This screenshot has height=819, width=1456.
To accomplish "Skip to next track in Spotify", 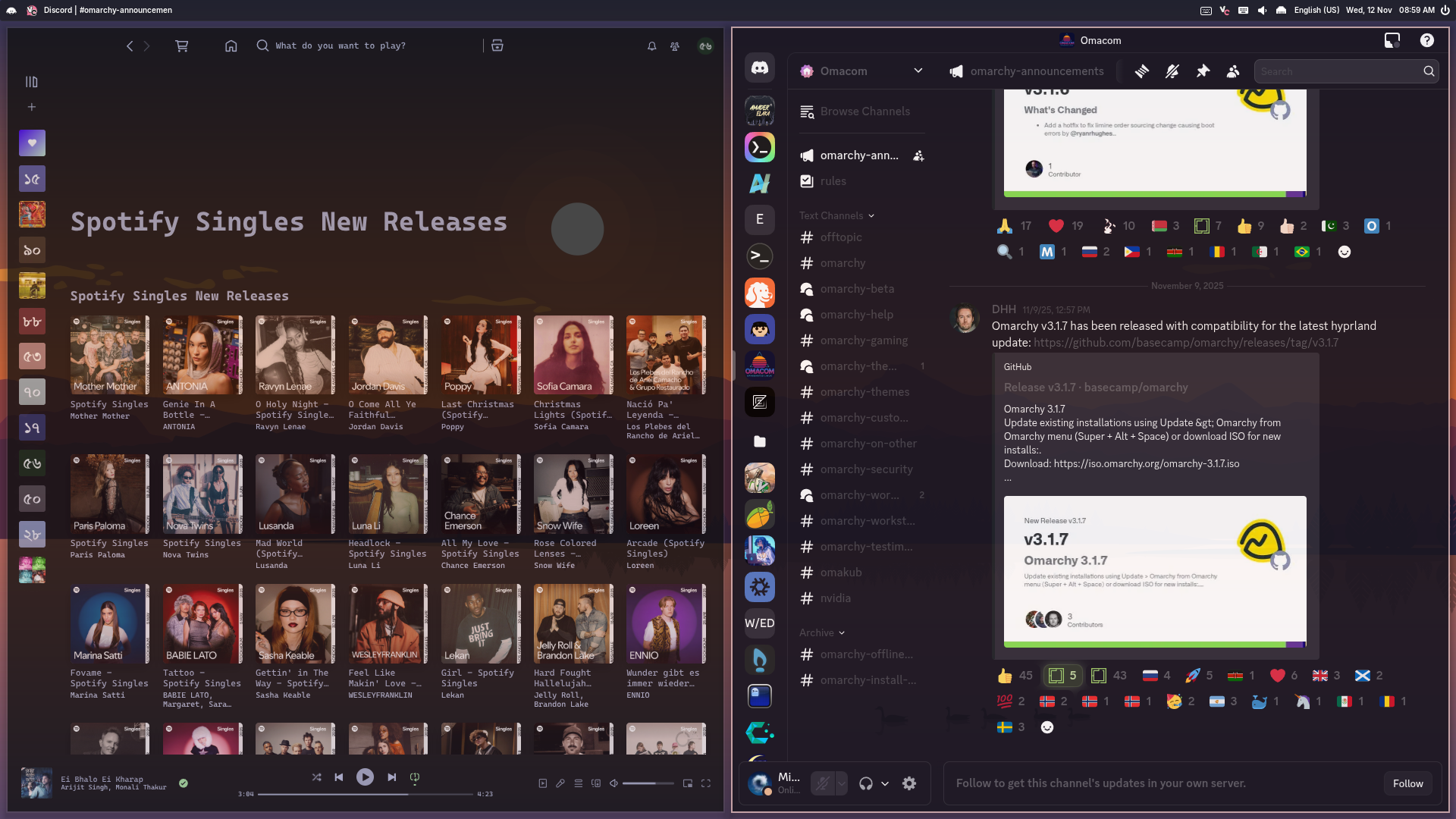I will pyautogui.click(x=392, y=777).
